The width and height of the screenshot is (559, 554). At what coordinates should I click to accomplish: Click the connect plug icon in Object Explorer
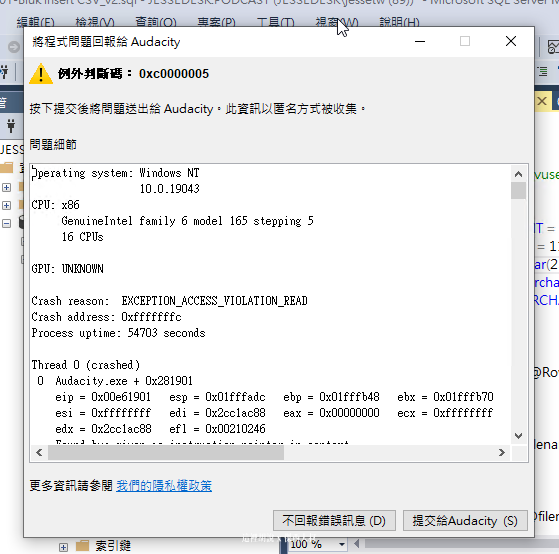tap(11, 125)
